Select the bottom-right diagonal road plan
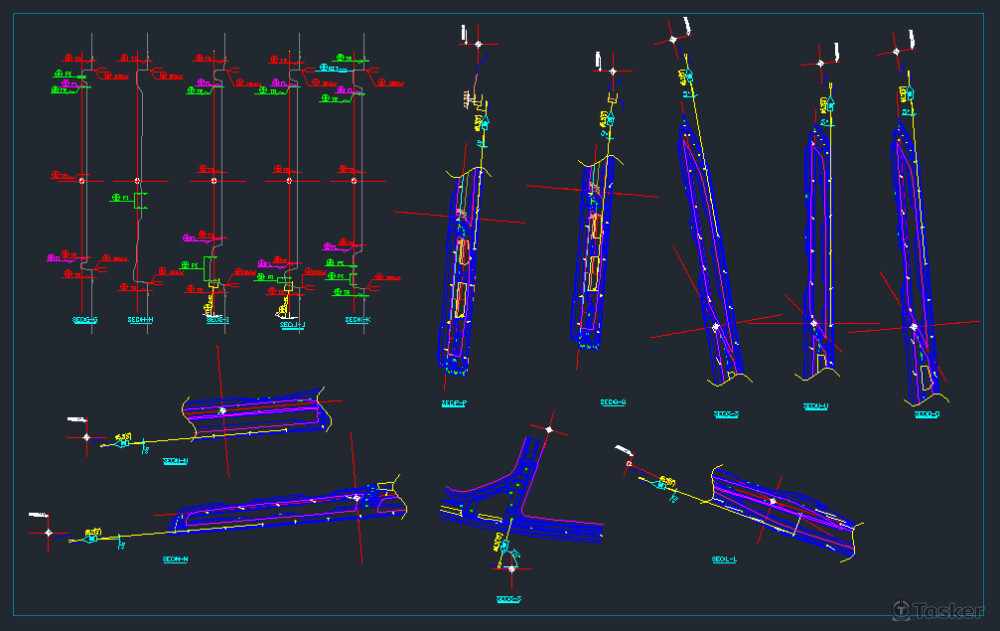1000x631 pixels. click(x=780, y=508)
